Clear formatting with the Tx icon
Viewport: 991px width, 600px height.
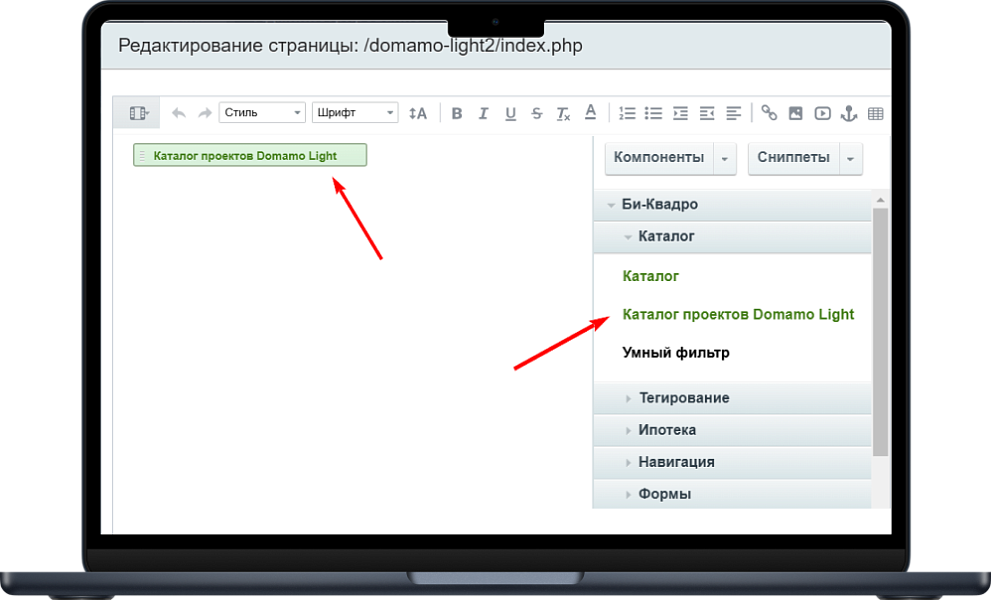point(562,113)
